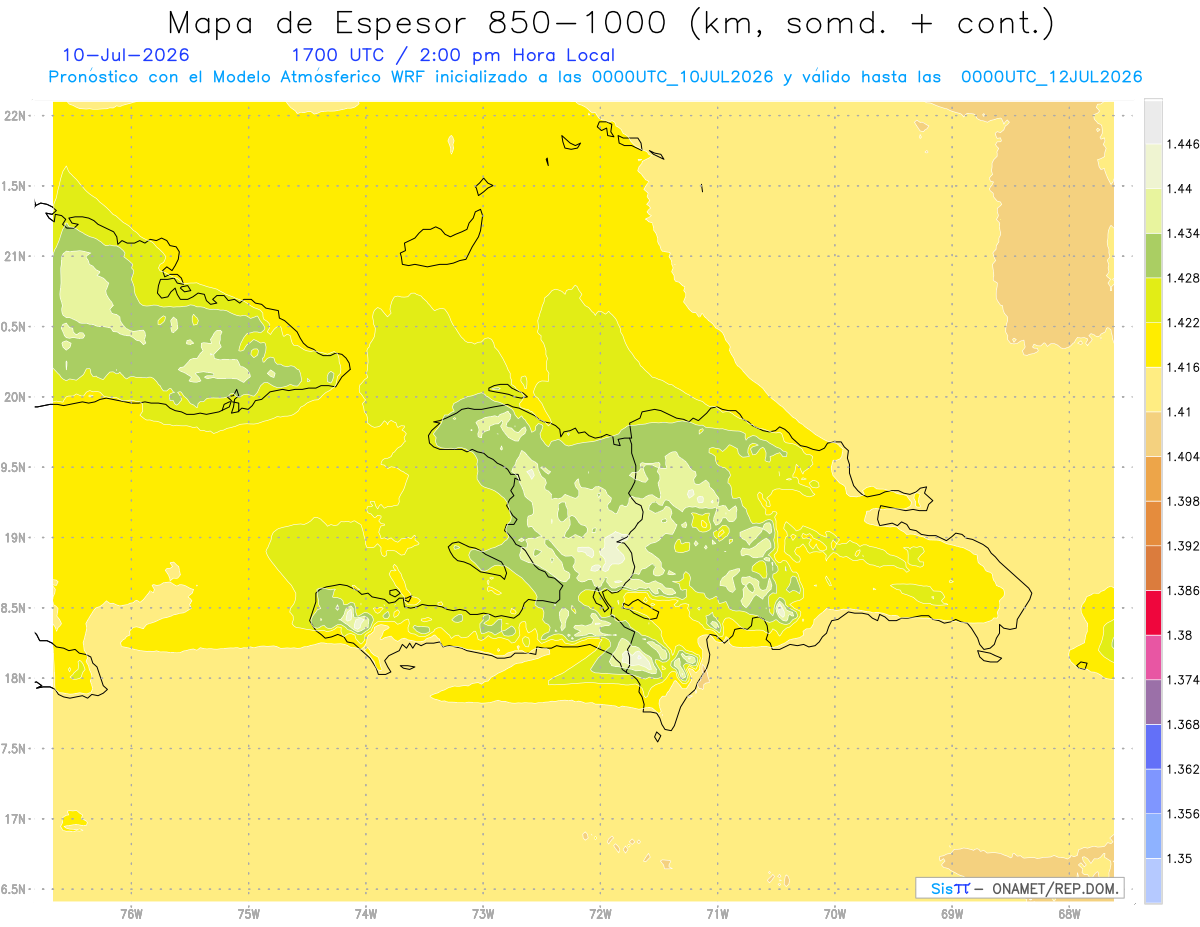
Task: Click the colorbar value '1.422'
Action: (1183, 323)
